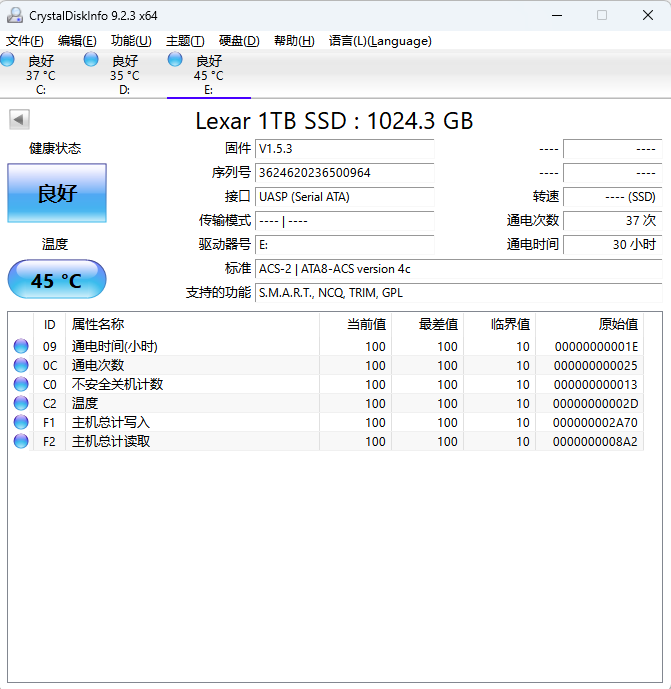671x689 pixels.
Task: Open the 语言(L)(Language) menu
Action: [x=380, y=41]
